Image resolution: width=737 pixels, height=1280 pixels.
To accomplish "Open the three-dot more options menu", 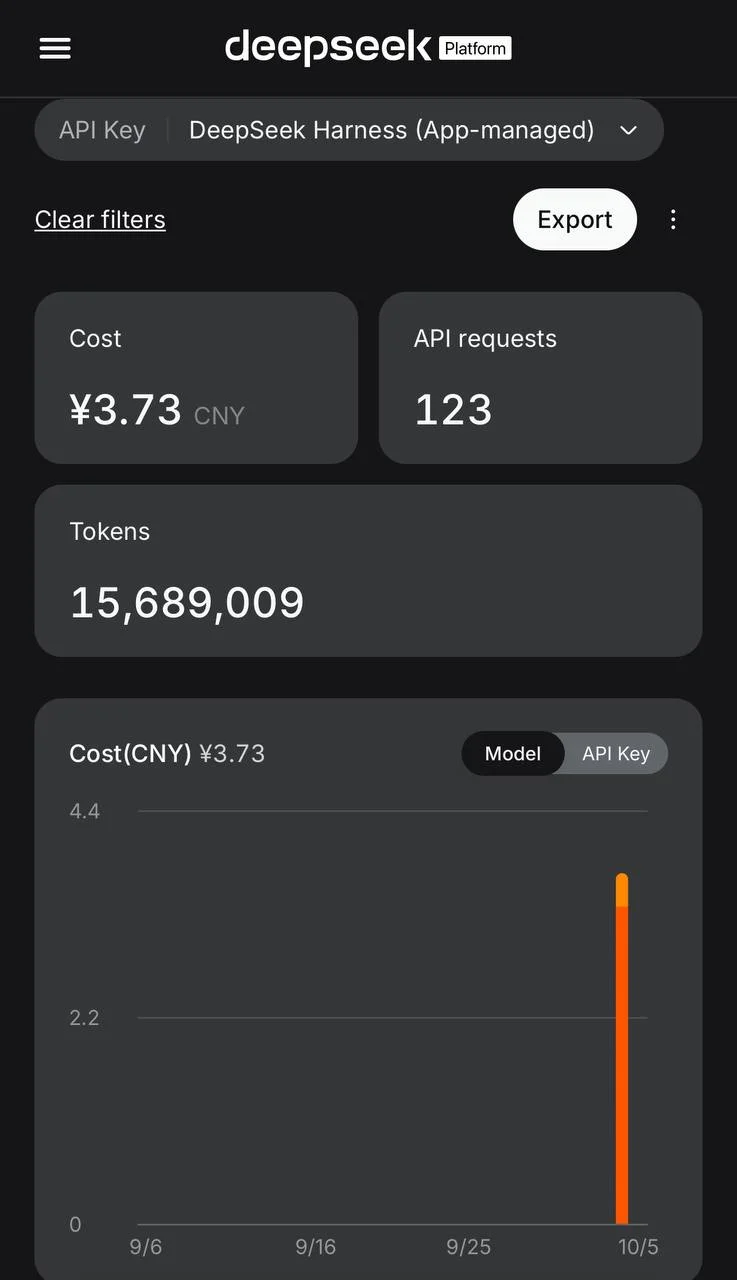I will [673, 219].
